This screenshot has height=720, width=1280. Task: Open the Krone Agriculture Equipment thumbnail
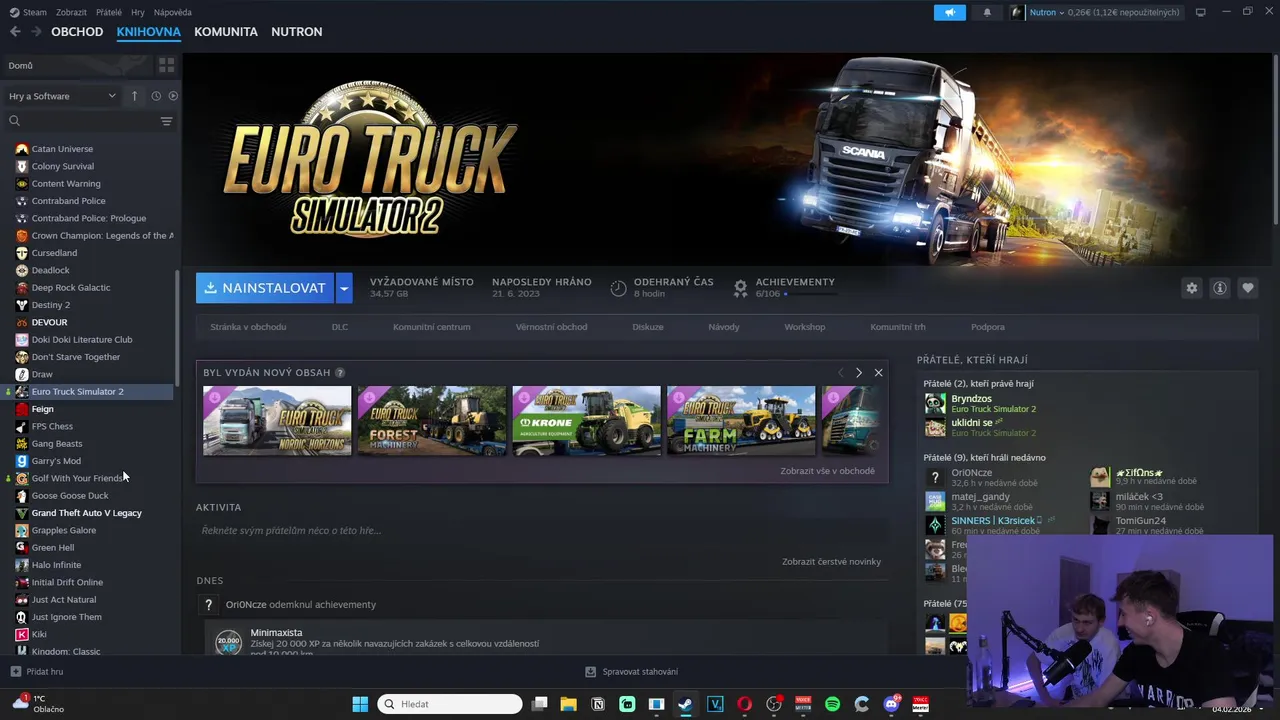(587, 421)
